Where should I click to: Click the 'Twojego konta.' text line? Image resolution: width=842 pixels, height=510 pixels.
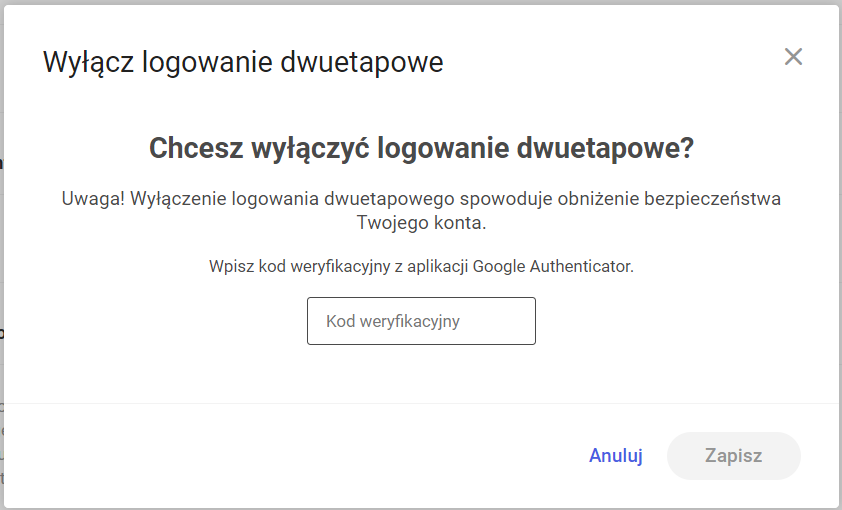pyautogui.click(x=422, y=222)
